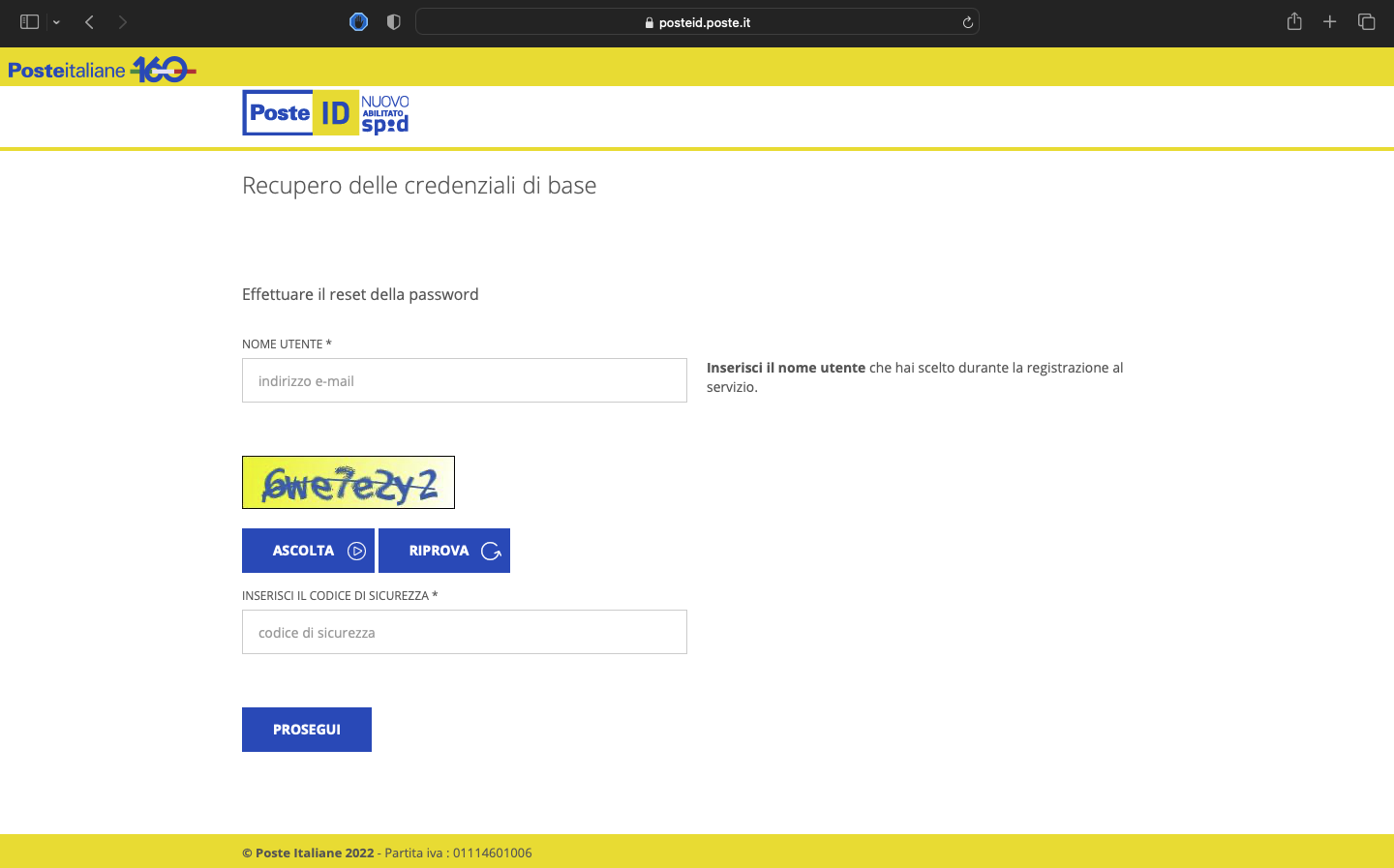1394x868 pixels.
Task: Click the blue extension icon in the toolbar
Action: 358,21
